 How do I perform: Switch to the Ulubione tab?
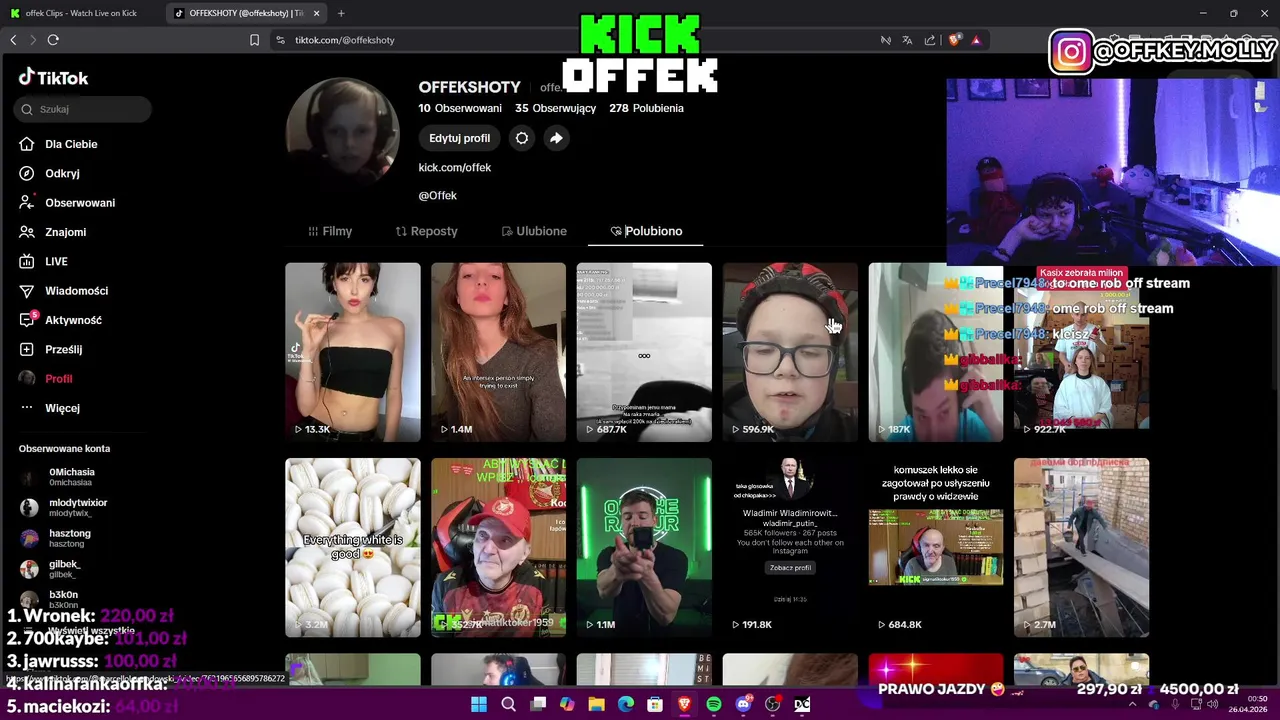pyautogui.click(x=534, y=231)
